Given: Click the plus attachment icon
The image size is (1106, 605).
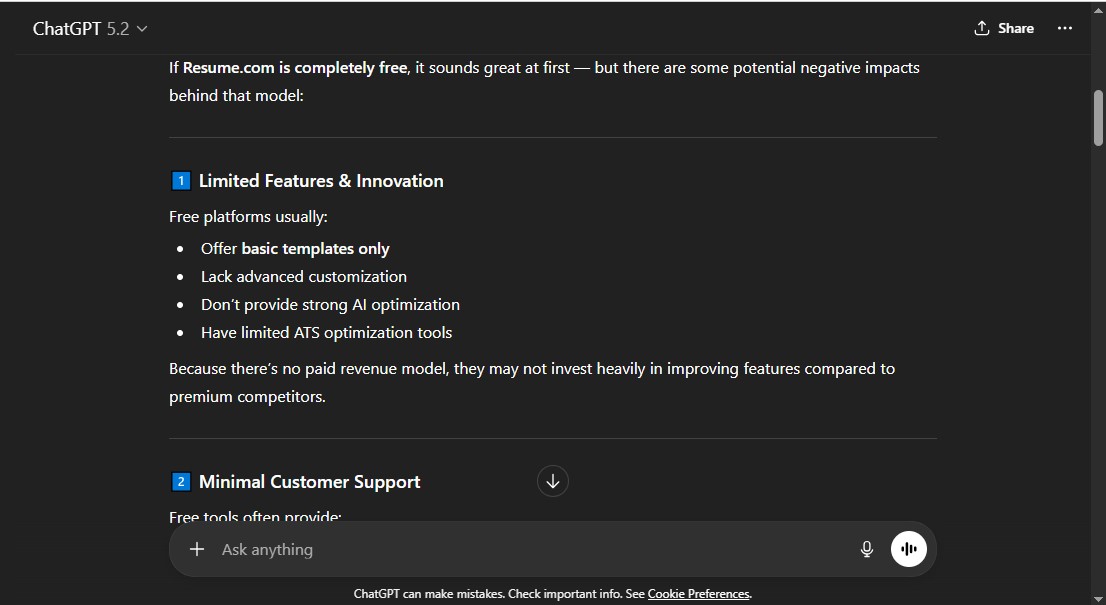Looking at the screenshot, I should click(197, 549).
